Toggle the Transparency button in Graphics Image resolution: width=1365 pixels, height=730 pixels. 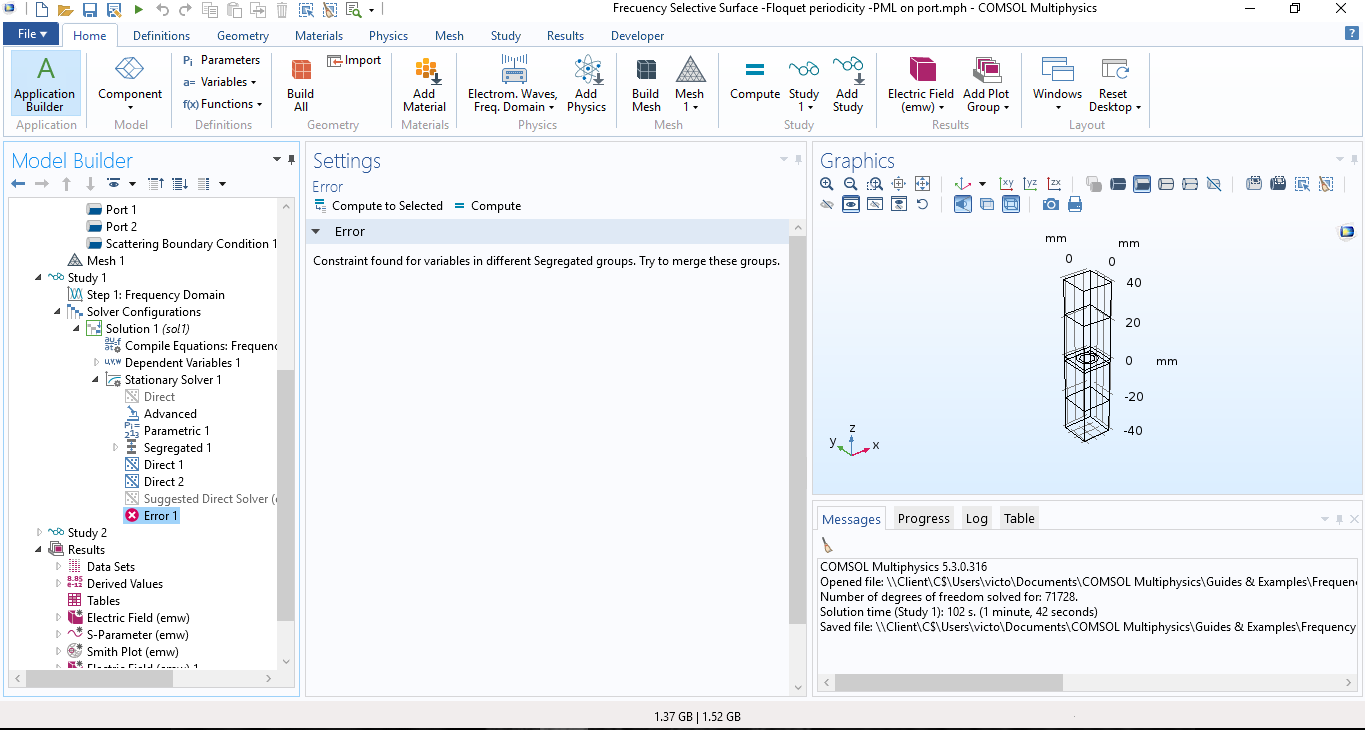[x=987, y=204]
